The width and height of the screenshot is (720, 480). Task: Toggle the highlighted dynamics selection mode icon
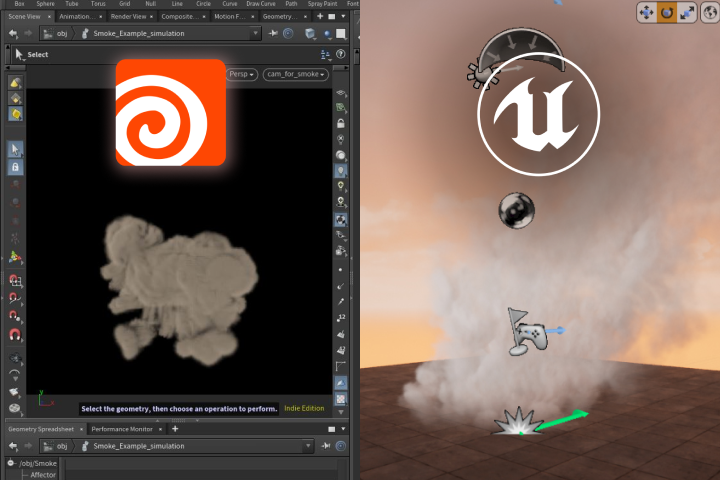click(x=15, y=114)
